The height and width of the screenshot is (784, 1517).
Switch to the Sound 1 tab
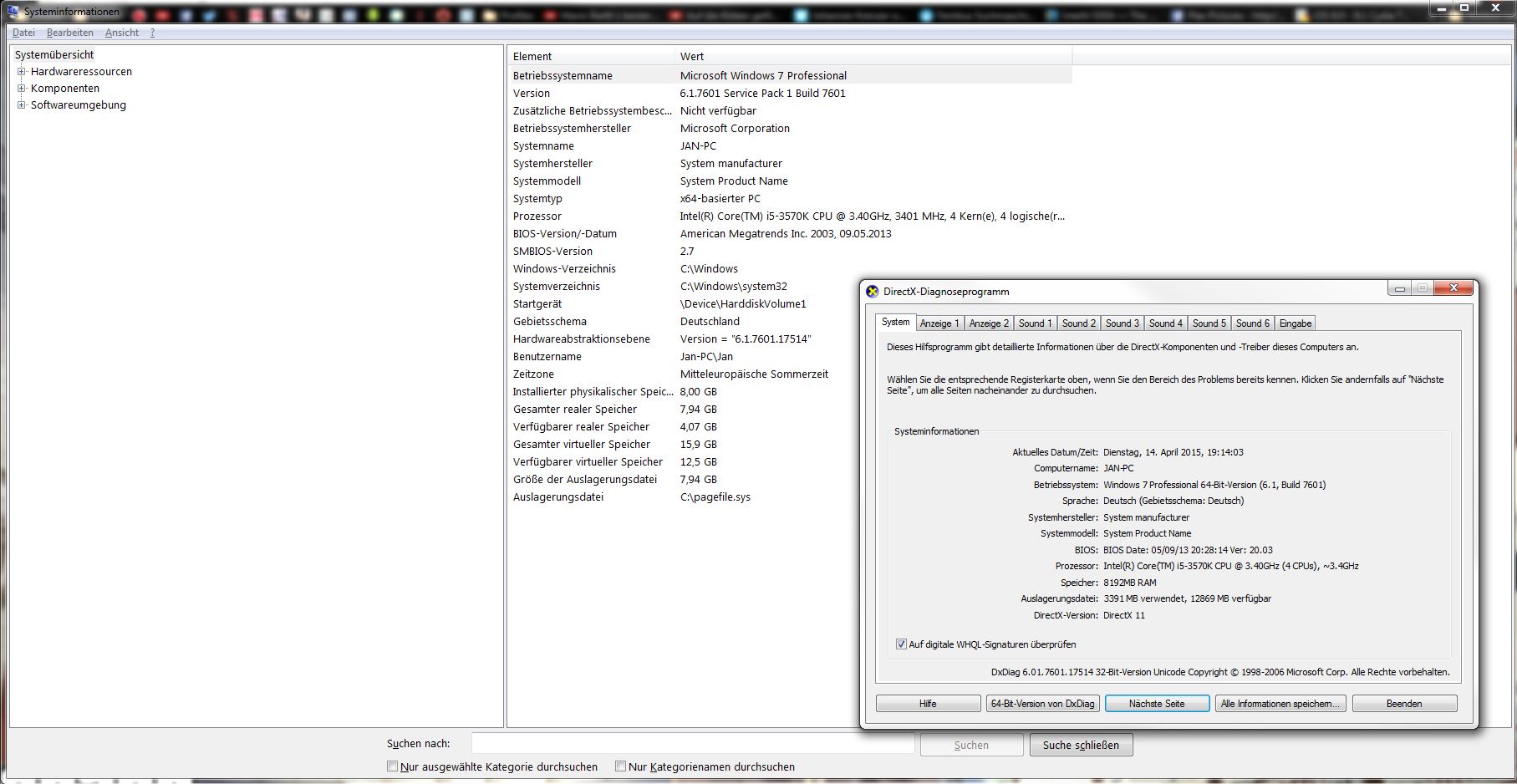click(x=1035, y=323)
